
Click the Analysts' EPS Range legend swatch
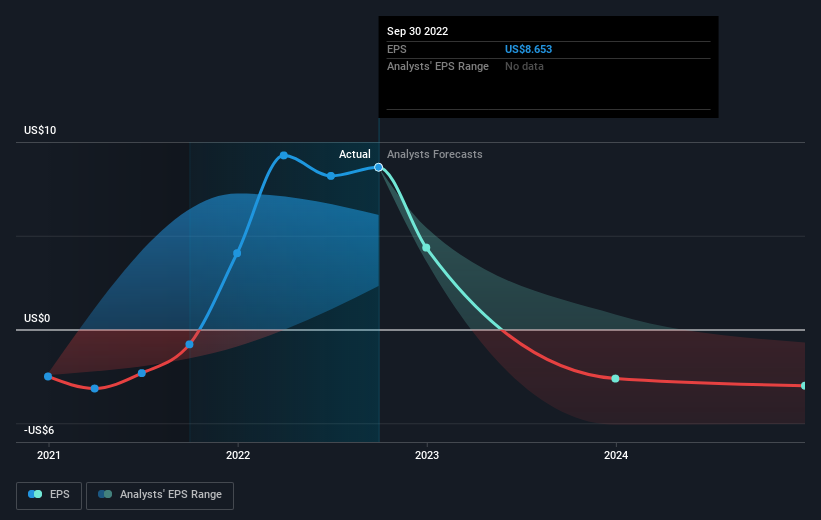(105, 494)
